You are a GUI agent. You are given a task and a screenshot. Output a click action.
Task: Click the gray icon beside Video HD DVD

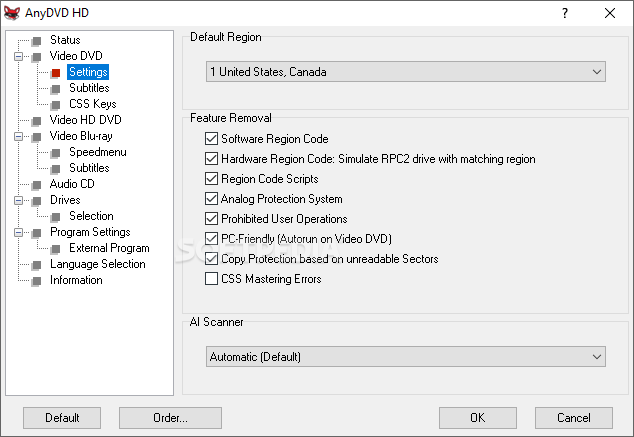(37, 121)
